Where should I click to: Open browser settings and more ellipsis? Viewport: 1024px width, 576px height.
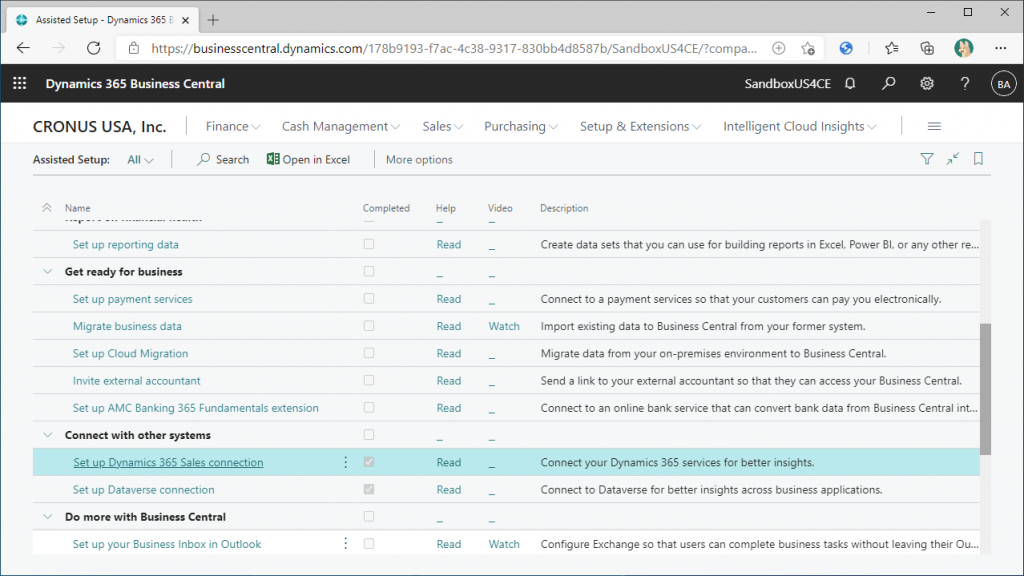(x=1000, y=48)
